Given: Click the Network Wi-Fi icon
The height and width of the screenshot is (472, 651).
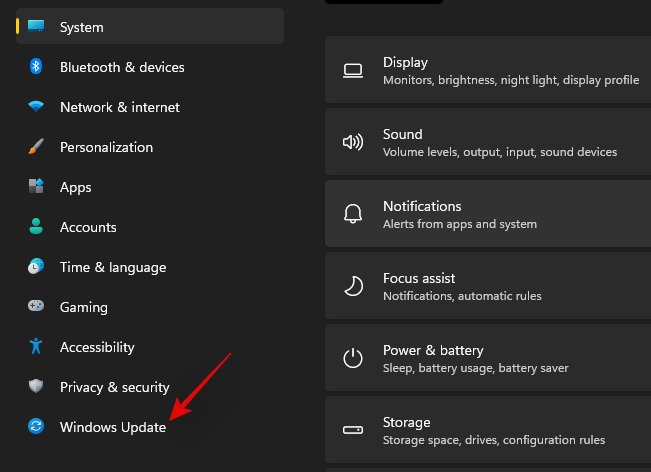Looking at the screenshot, I should [36, 107].
